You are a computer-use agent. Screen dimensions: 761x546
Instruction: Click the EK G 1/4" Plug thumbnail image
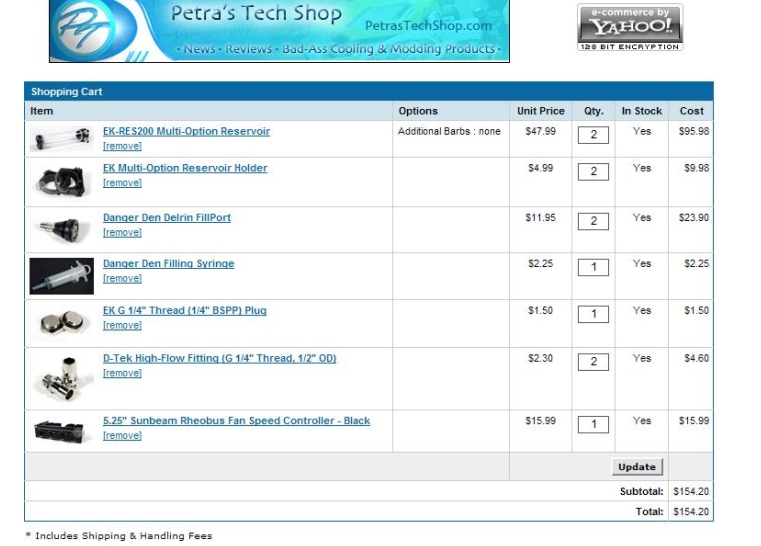coord(62,323)
